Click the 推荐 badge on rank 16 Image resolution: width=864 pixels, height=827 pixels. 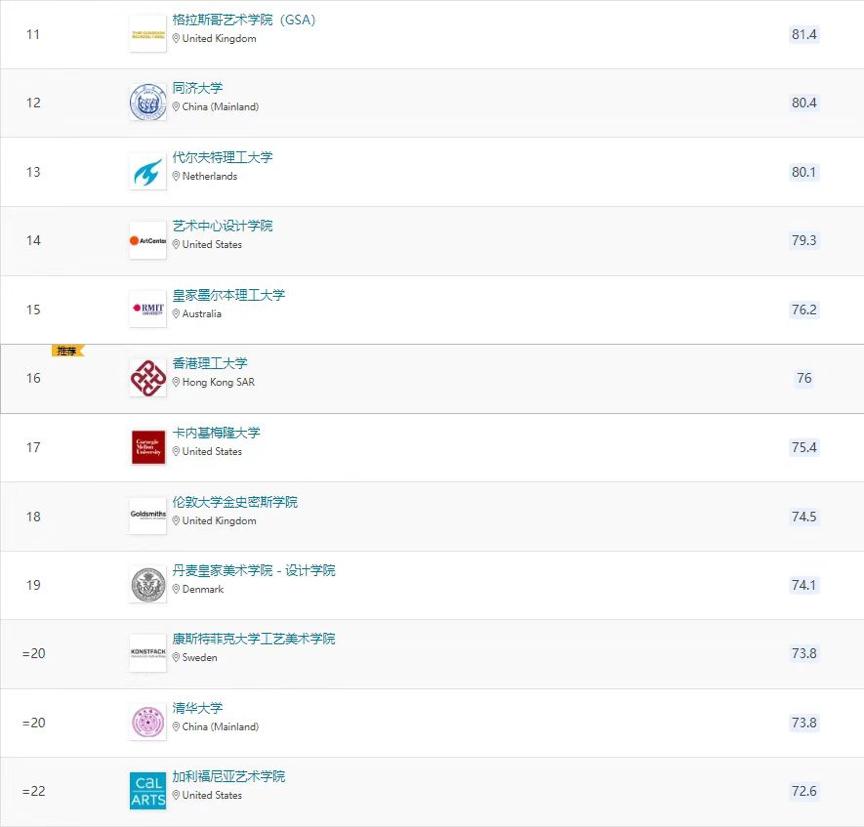click(x=68, y=351)
